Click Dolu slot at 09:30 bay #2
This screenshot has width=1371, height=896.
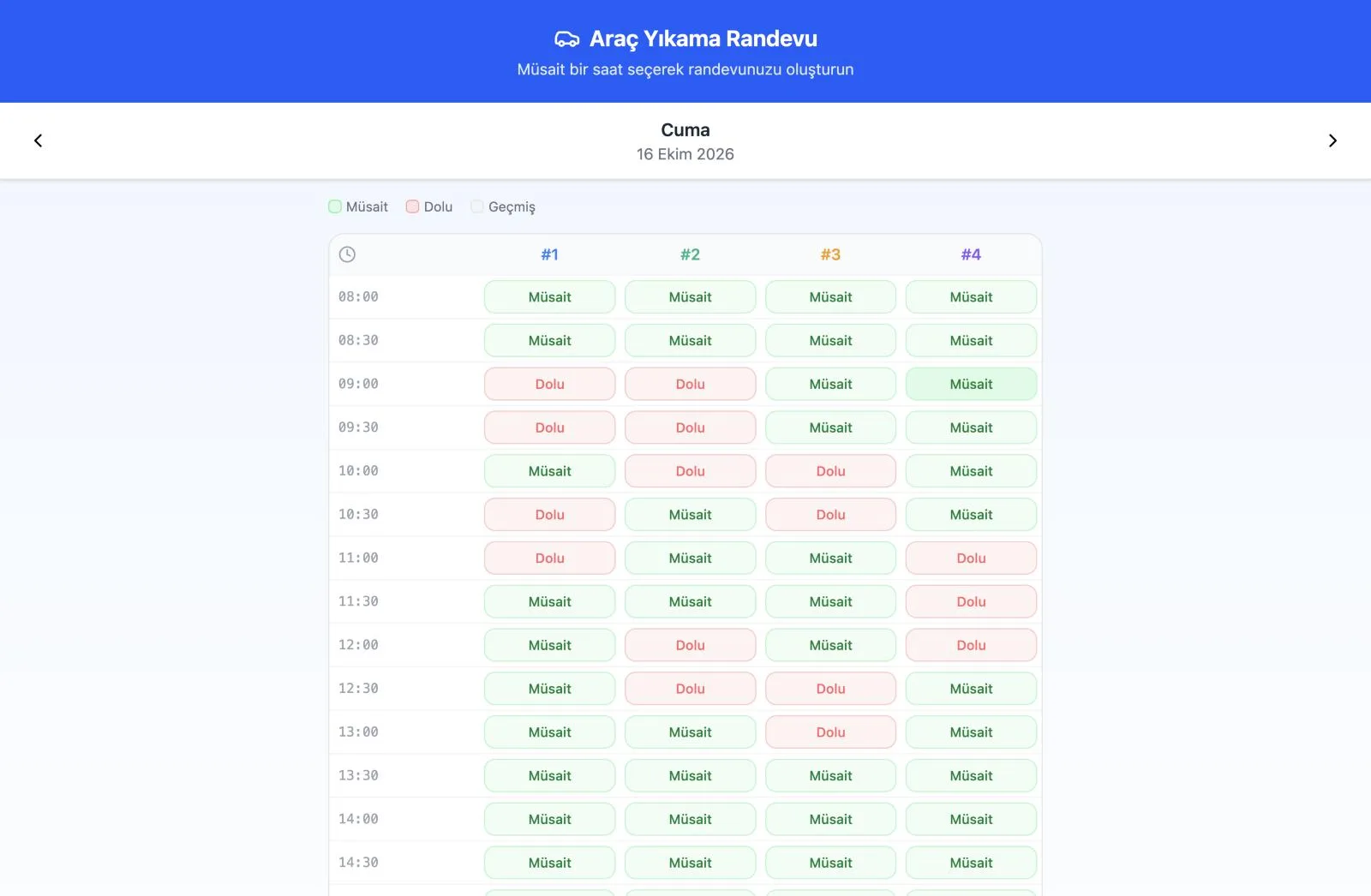click(691, 427)
